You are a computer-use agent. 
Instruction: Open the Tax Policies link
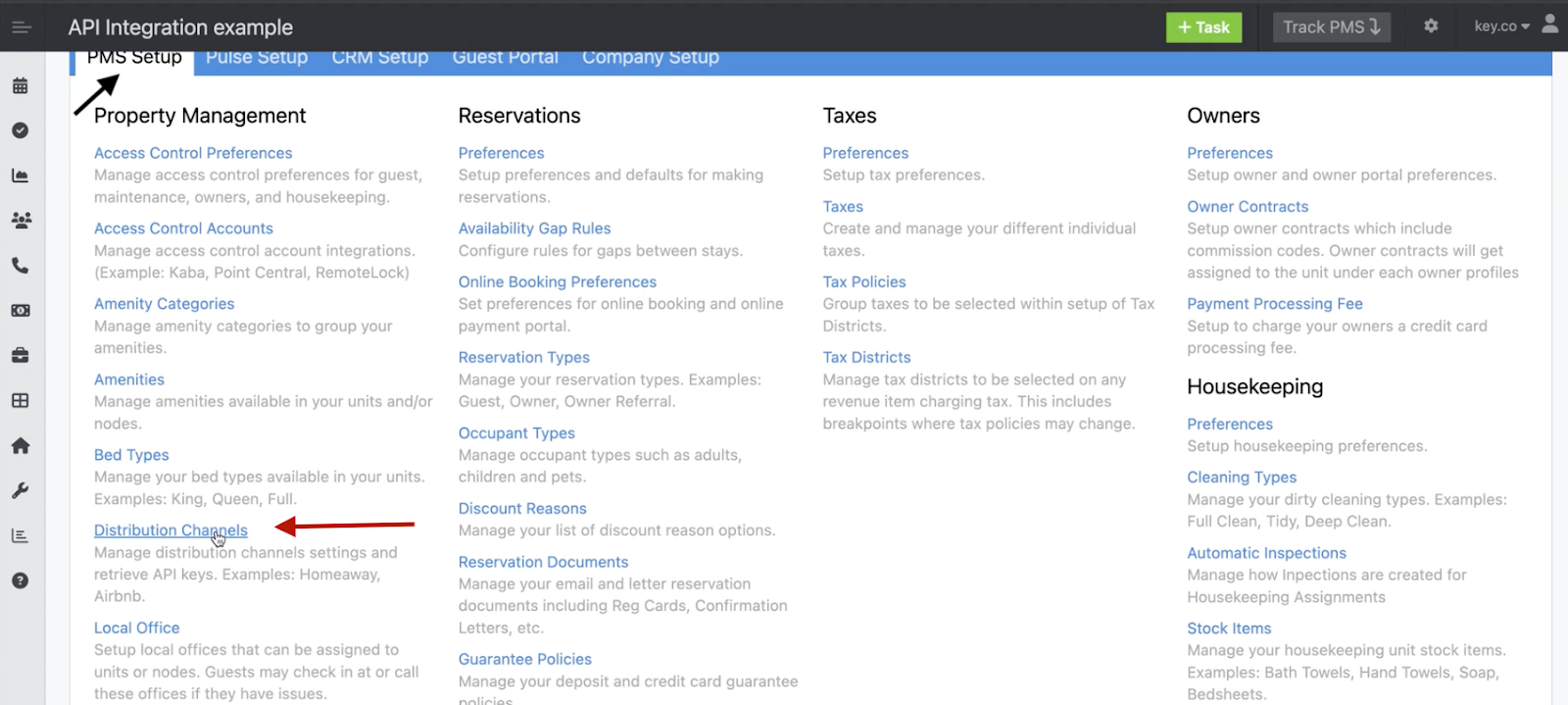tap(864, 281)
